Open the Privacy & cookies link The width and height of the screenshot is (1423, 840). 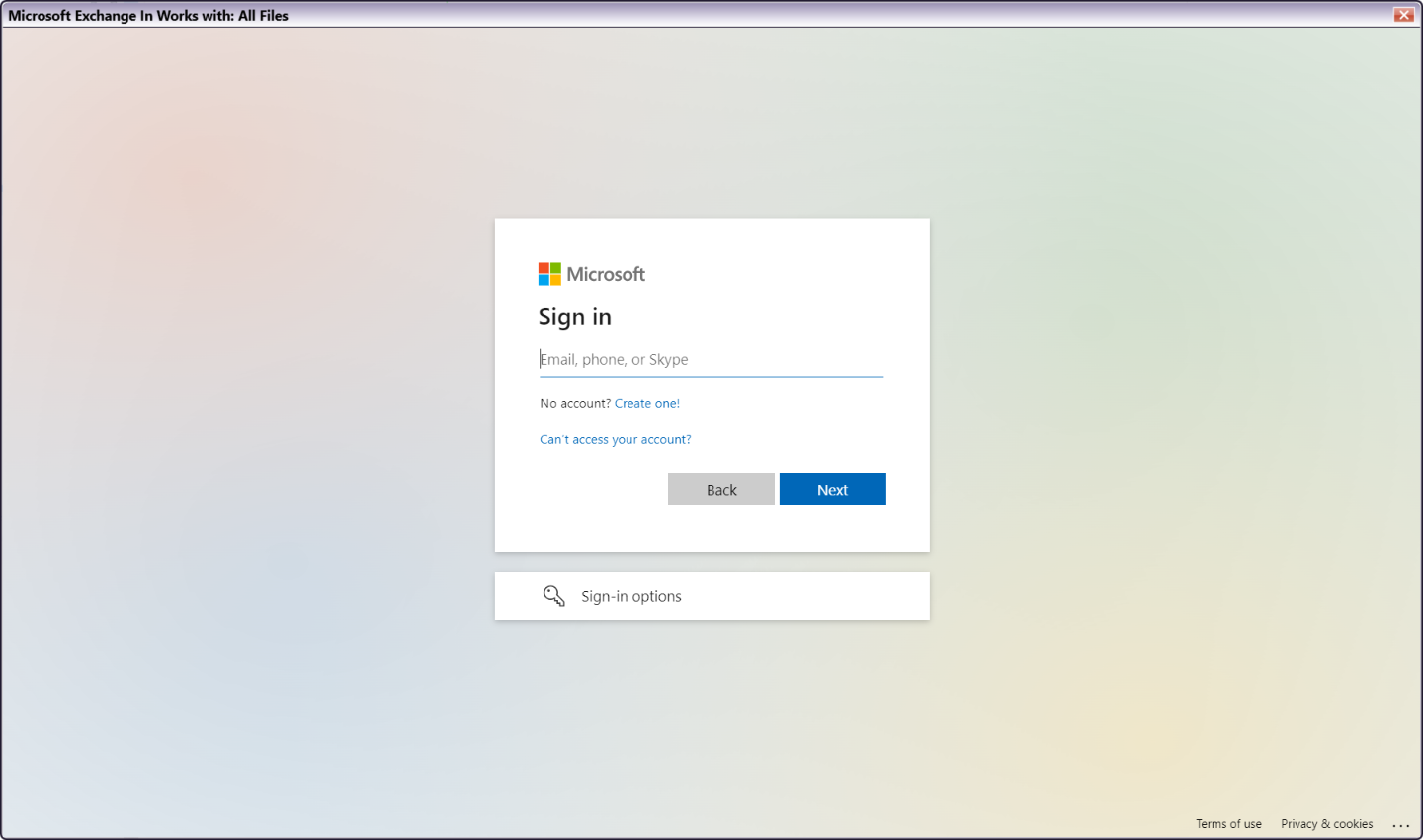click(1327, 824)
